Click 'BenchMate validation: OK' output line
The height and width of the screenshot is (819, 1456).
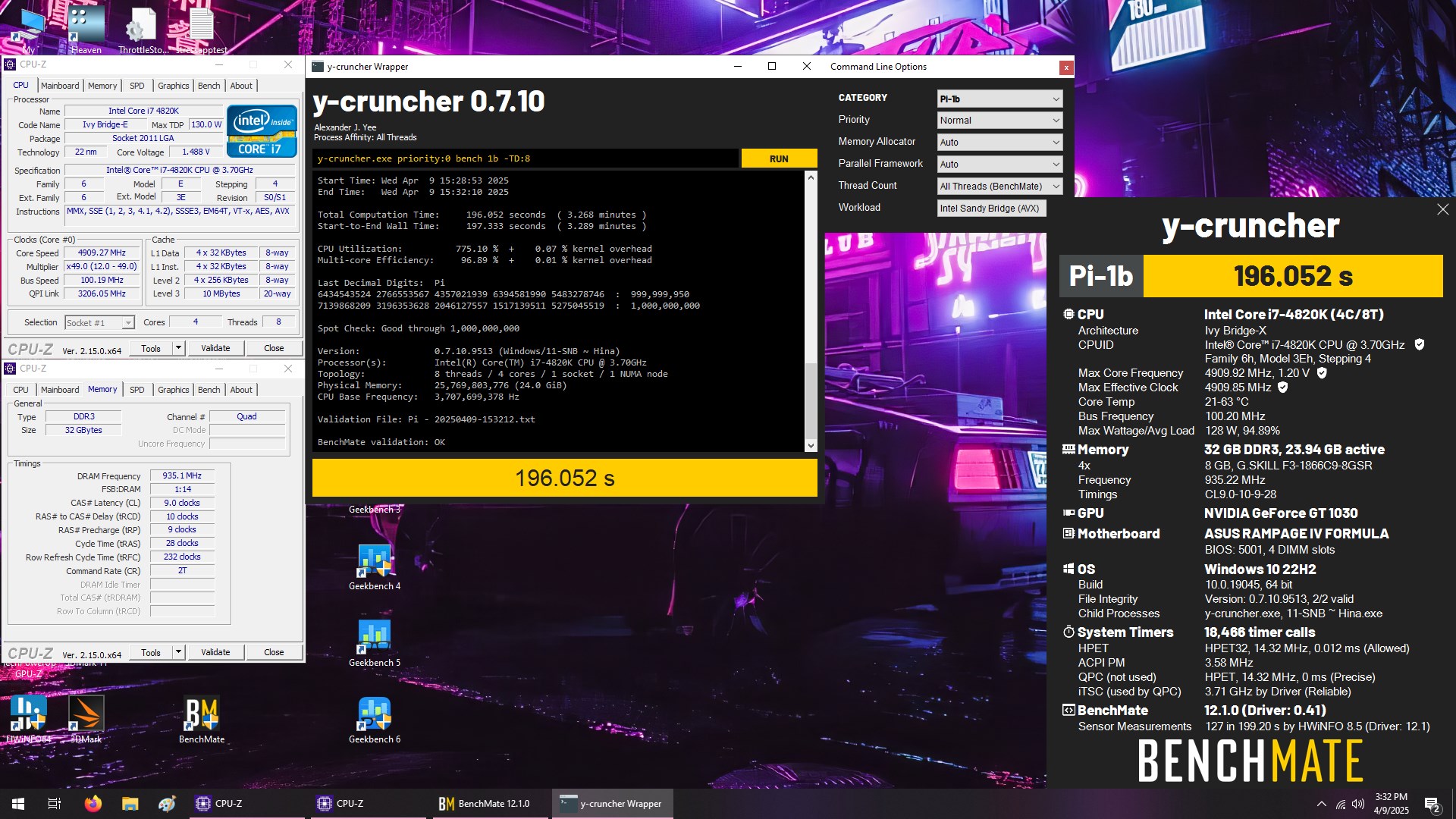point(381,442)
